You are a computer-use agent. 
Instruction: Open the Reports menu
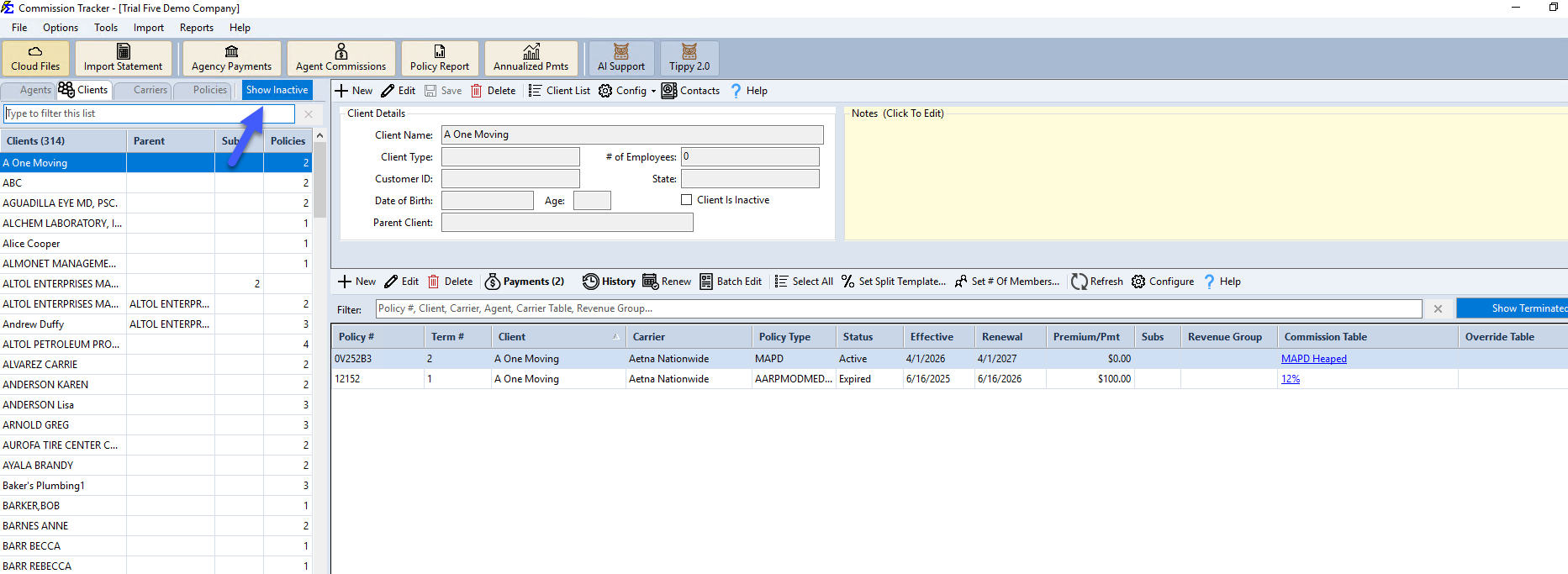(x=197, y=28)
